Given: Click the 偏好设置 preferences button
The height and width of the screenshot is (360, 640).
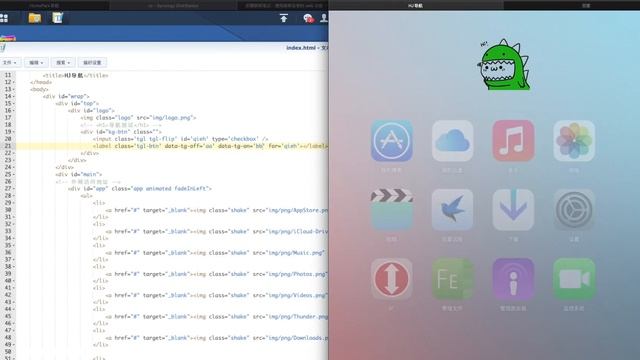Looking at the screenshot, I should [92, 62].
